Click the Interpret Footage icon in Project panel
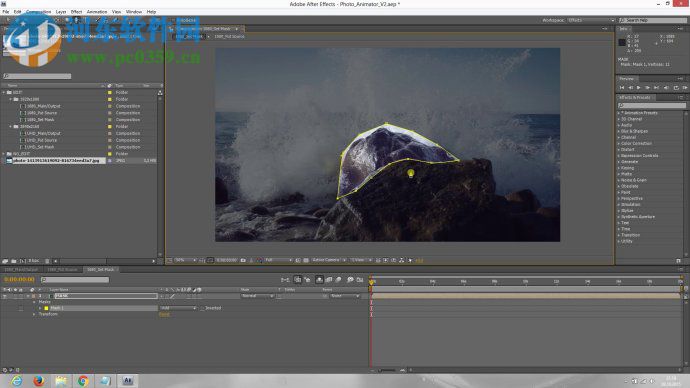This screenshot has width=690, height=388. [5, 261]
